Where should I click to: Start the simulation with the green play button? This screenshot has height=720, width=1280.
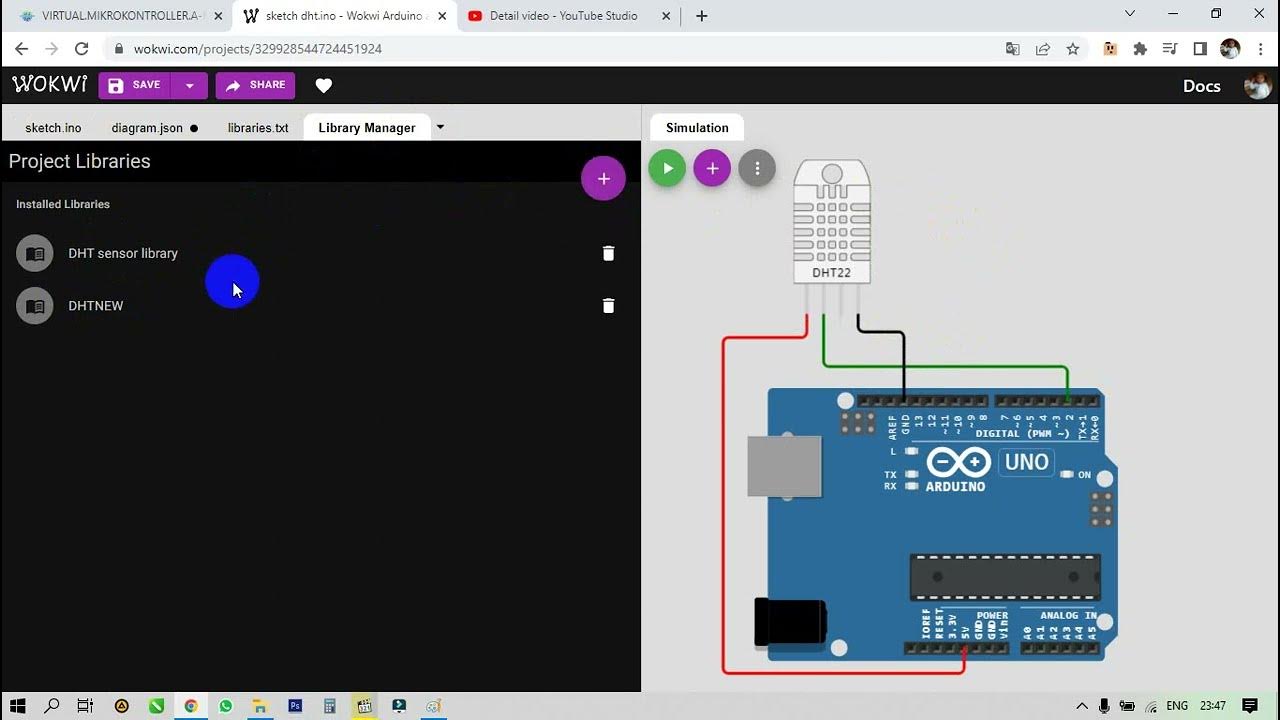tap(667, 168)
